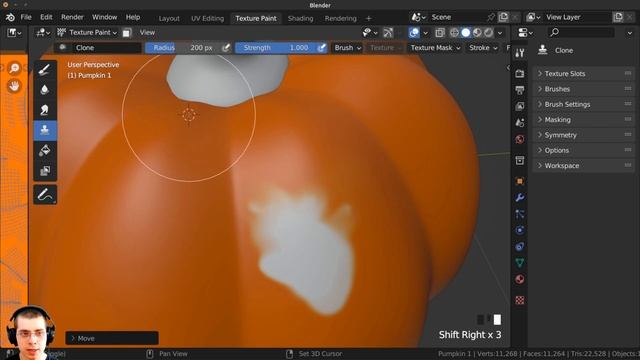Image resolution: width=640 pixels, height=360 pixels.
Task: Expand the Masking panel
Action: (x=584, y=120)
